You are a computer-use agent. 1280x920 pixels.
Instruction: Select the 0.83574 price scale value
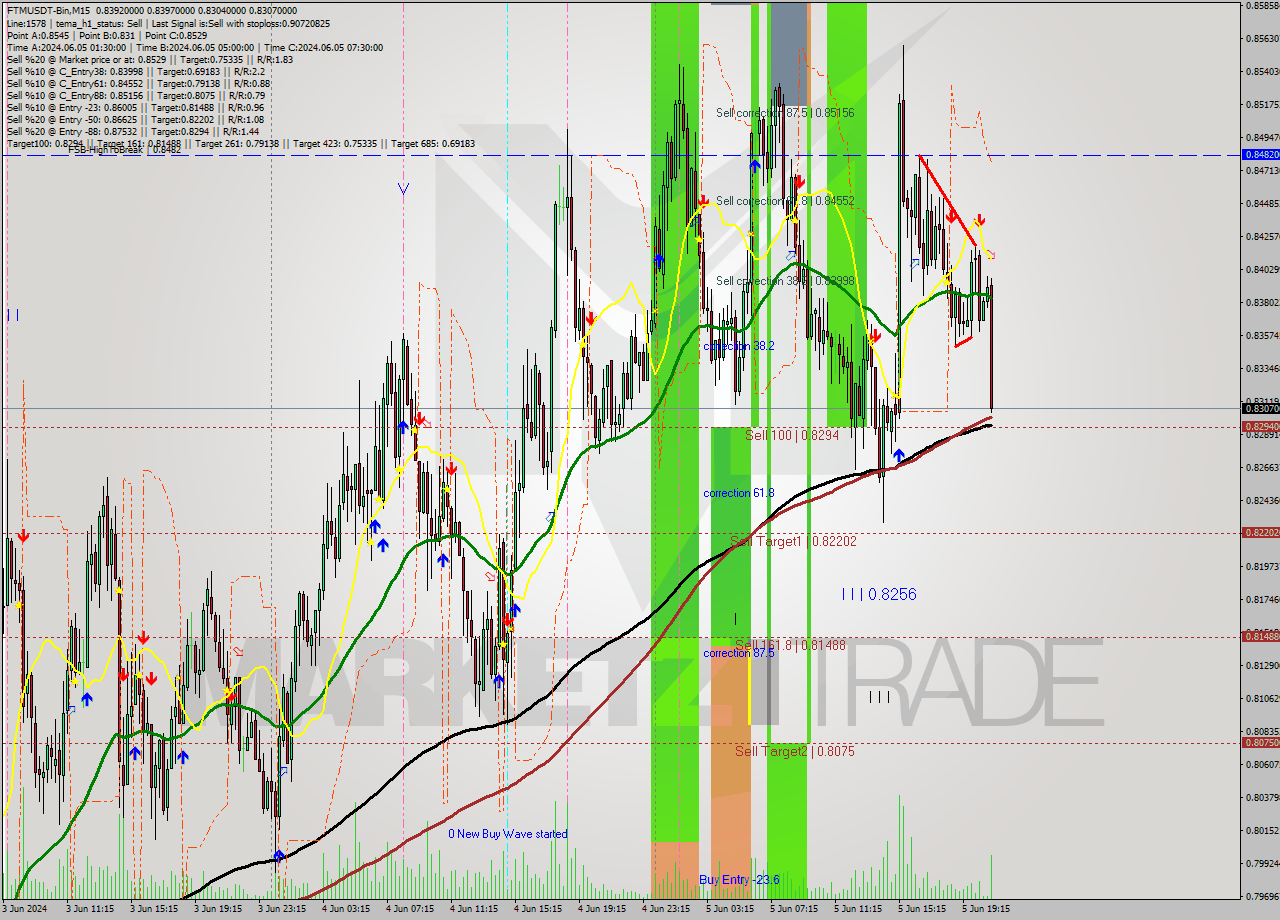pos(1262,335)
